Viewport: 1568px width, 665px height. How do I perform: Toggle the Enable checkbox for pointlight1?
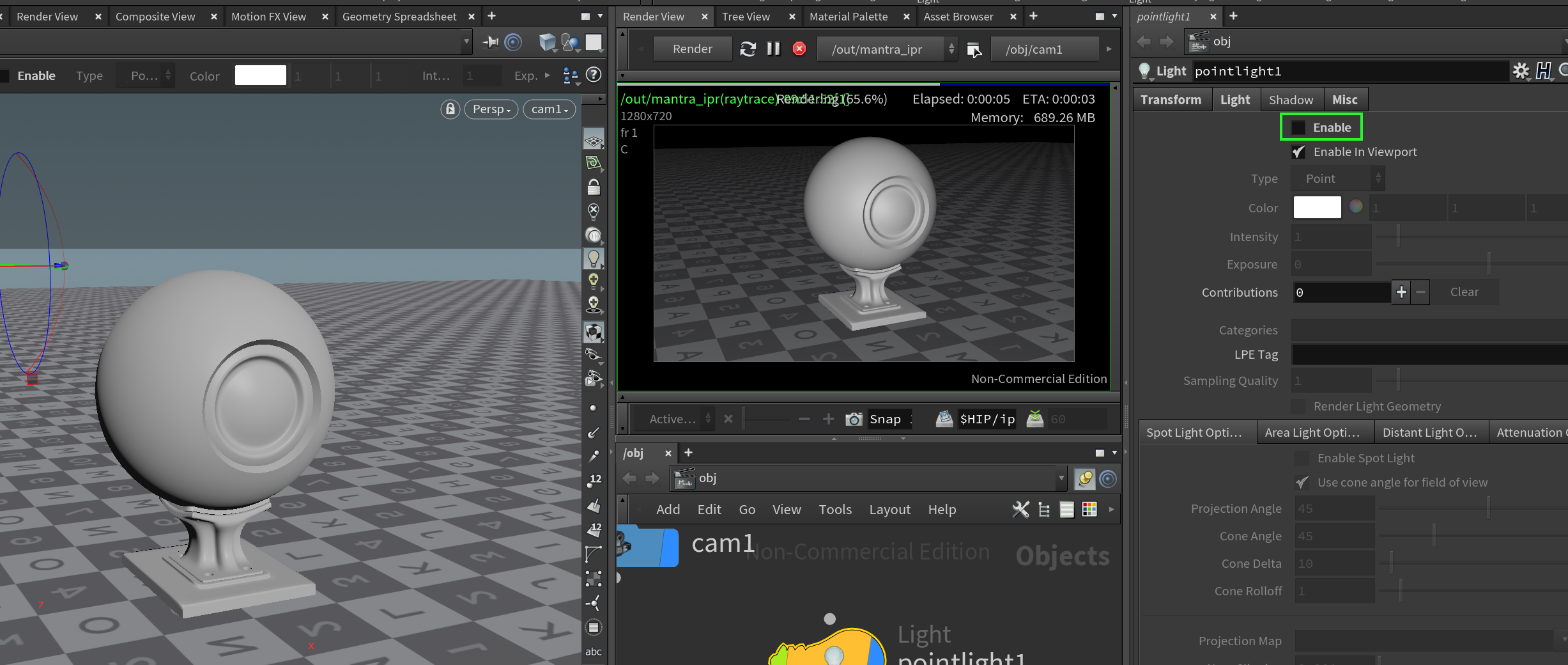(x=1298, y=127)
